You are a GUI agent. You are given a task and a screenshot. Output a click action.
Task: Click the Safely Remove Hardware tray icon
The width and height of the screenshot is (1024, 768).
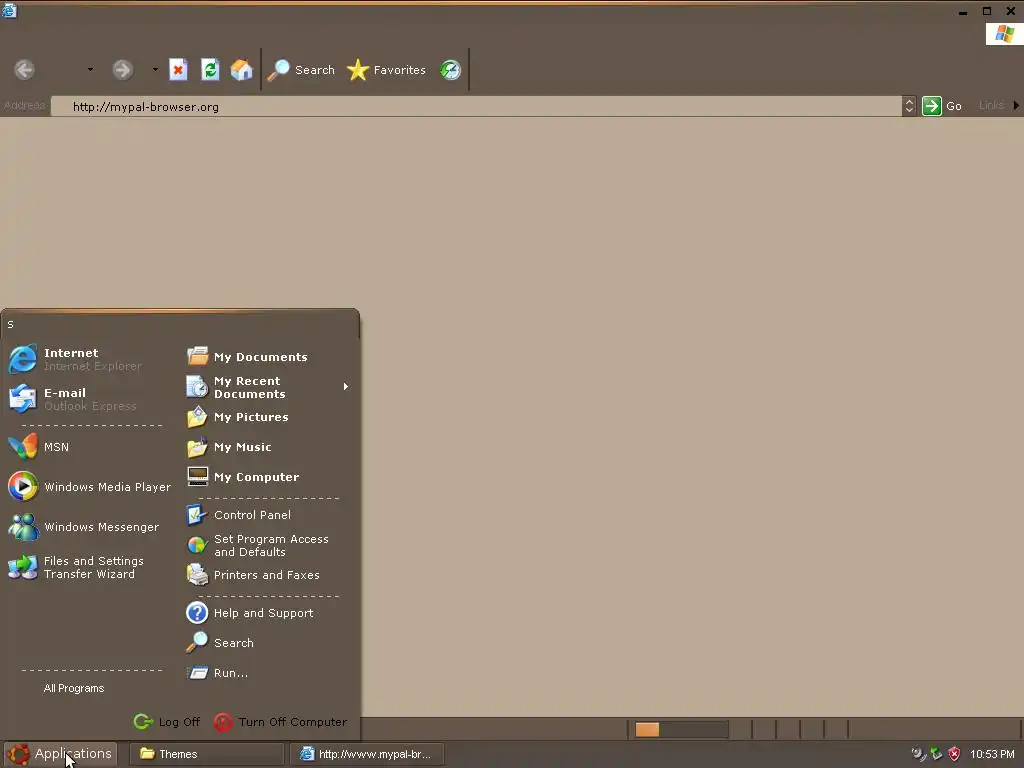(x=936, y=754)
